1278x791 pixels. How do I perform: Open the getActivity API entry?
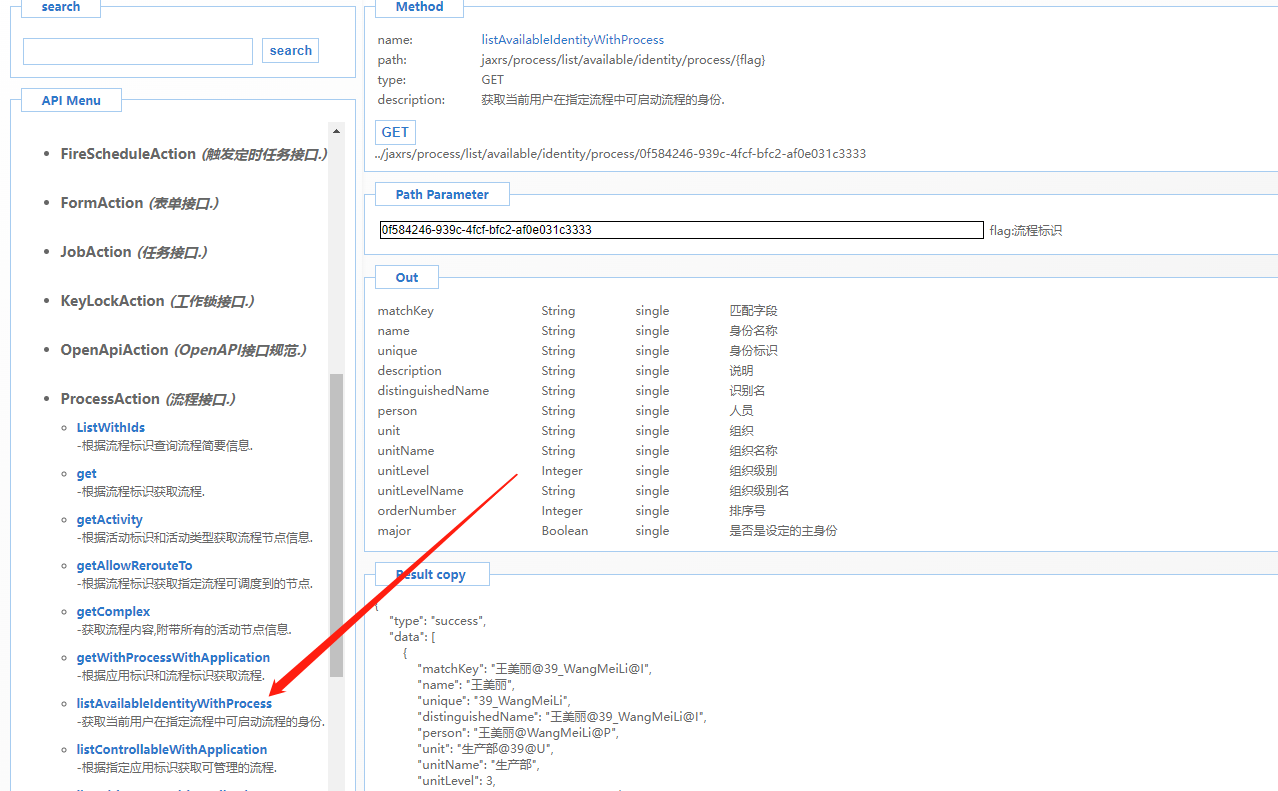(109, 519)
